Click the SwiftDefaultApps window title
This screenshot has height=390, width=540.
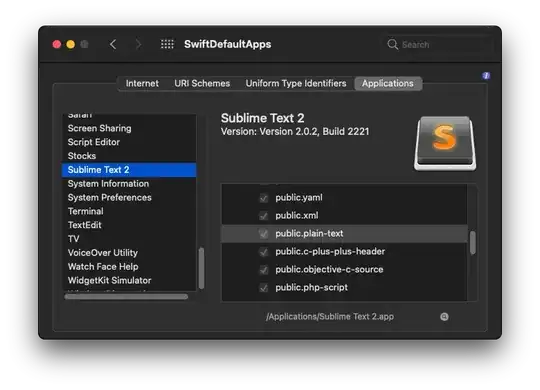228,44
